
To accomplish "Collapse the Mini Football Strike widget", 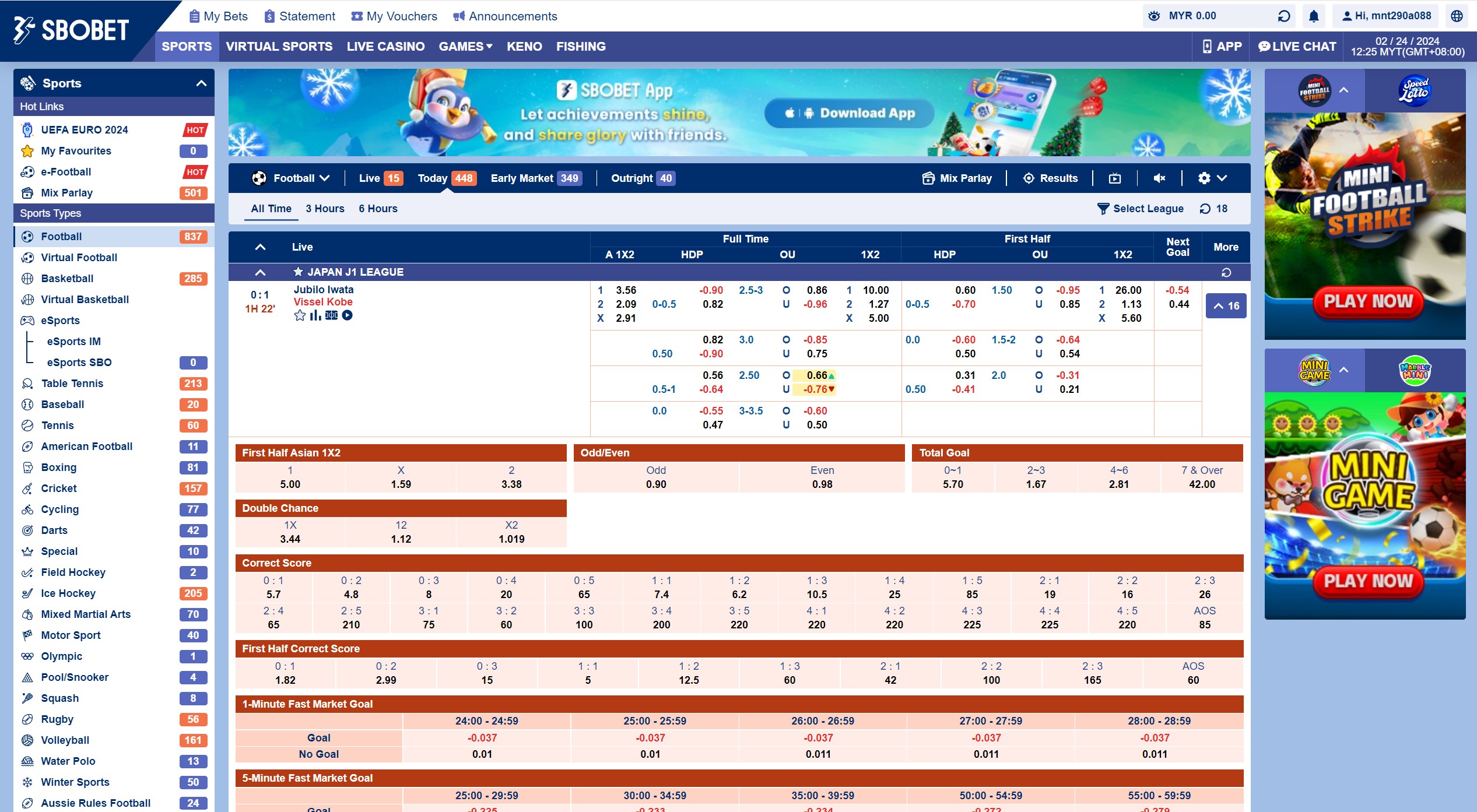I will click(1344, 90).
